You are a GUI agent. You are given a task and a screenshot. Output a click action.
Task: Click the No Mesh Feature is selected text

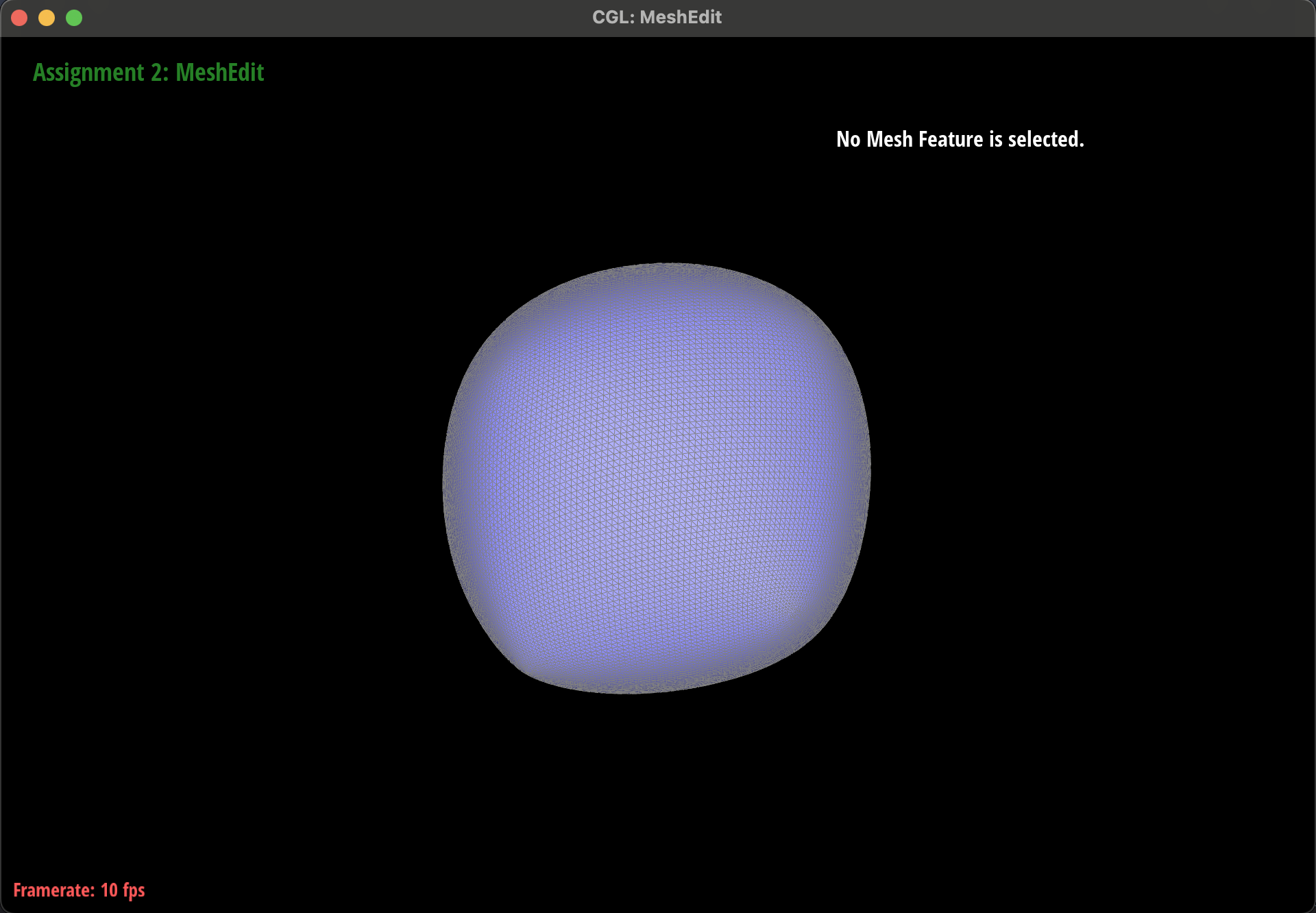960,139
